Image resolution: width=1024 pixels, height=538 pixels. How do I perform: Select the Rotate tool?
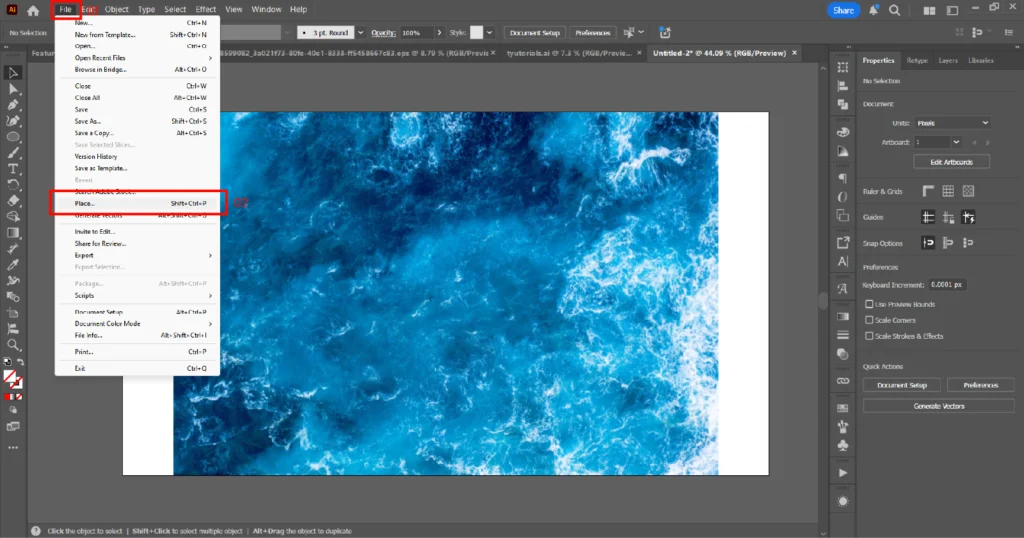point(12,185)
